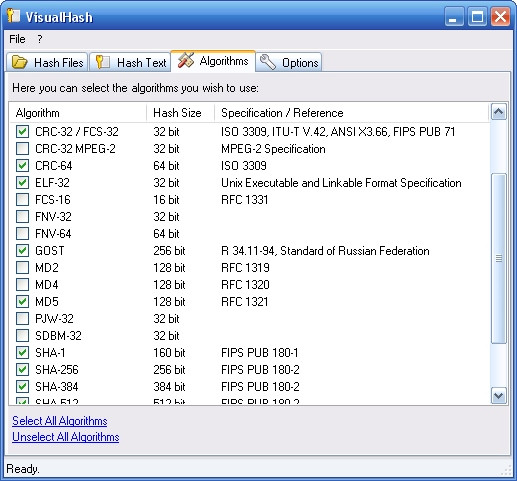The height and width of the screenshot is (481, 517).
Task: Tick the PJW-32 checkbox
Action: [22, 319]
